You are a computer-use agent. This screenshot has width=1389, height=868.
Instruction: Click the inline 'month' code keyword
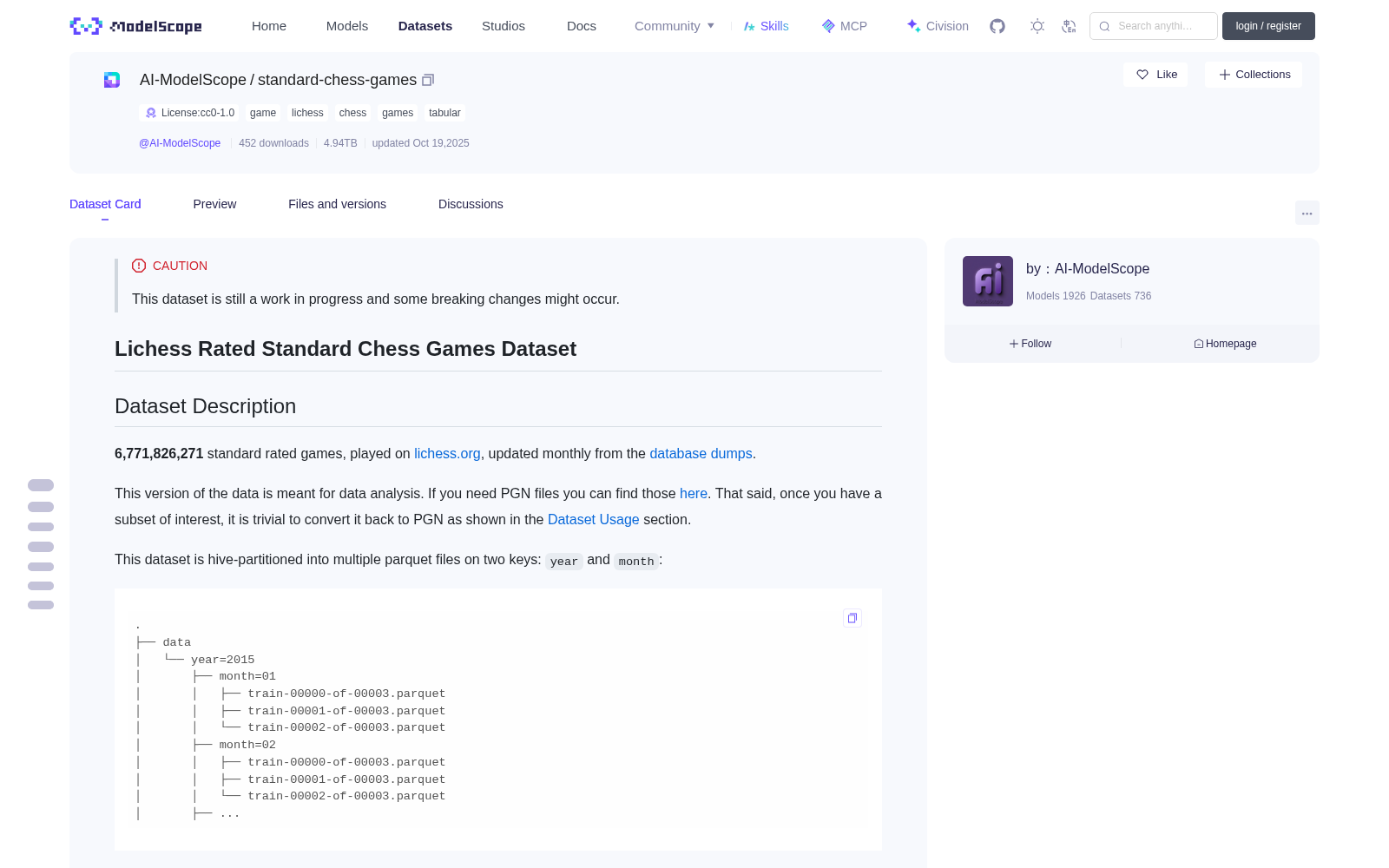click(x=636, y=562)
